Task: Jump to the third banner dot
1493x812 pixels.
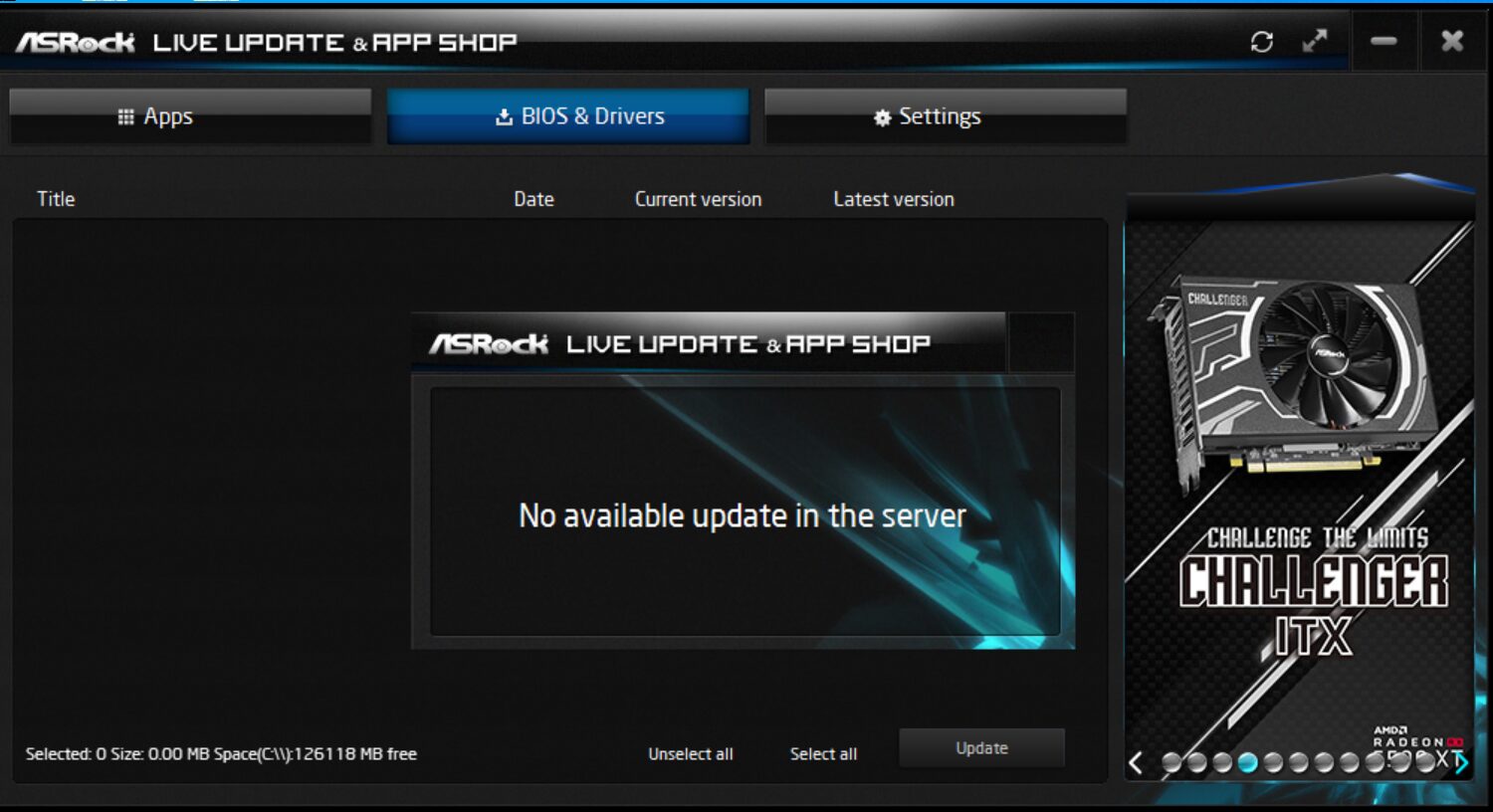Action: tap(1222, 763)
